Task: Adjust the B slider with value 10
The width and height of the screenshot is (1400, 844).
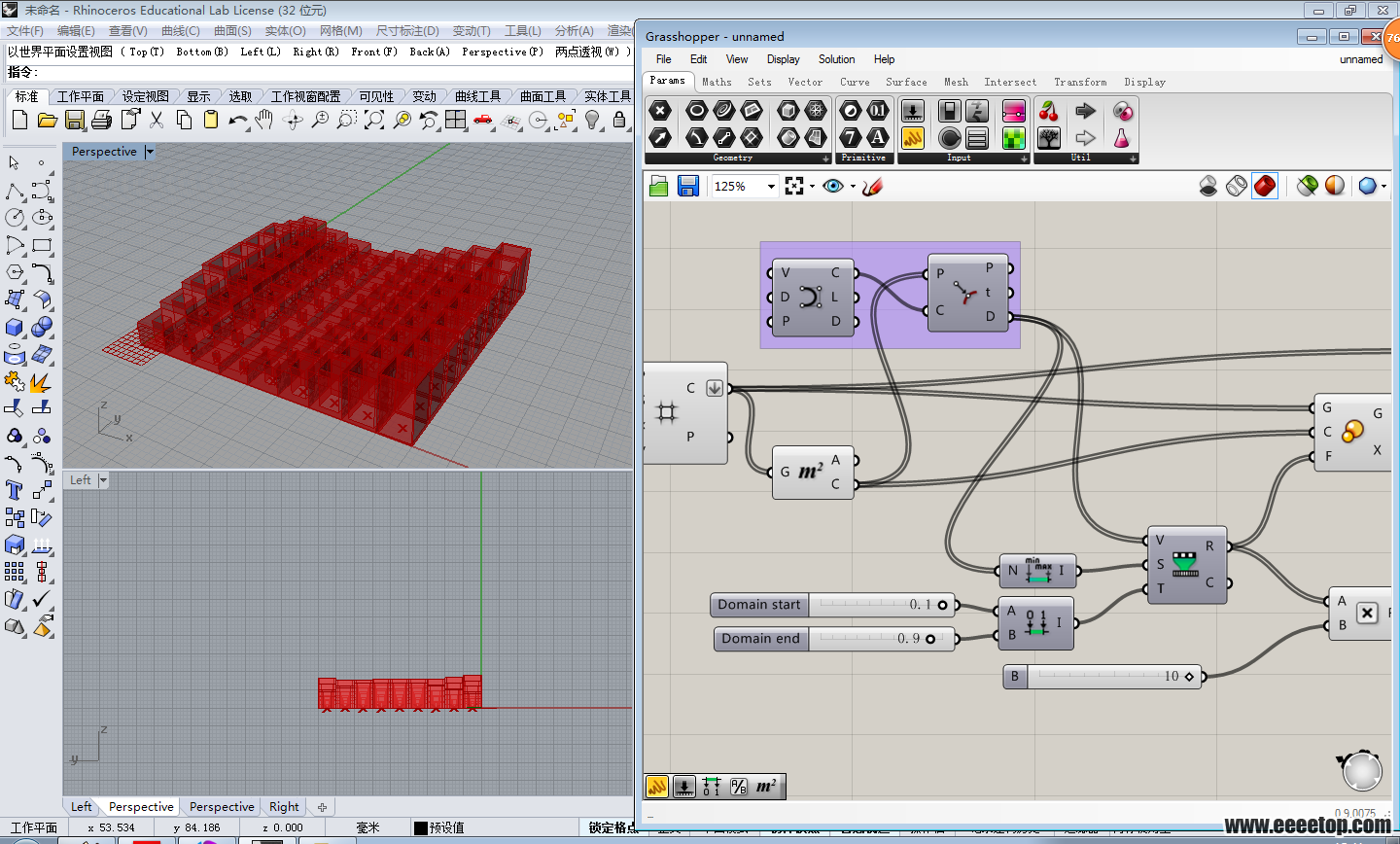Action: coord(1102,676)
